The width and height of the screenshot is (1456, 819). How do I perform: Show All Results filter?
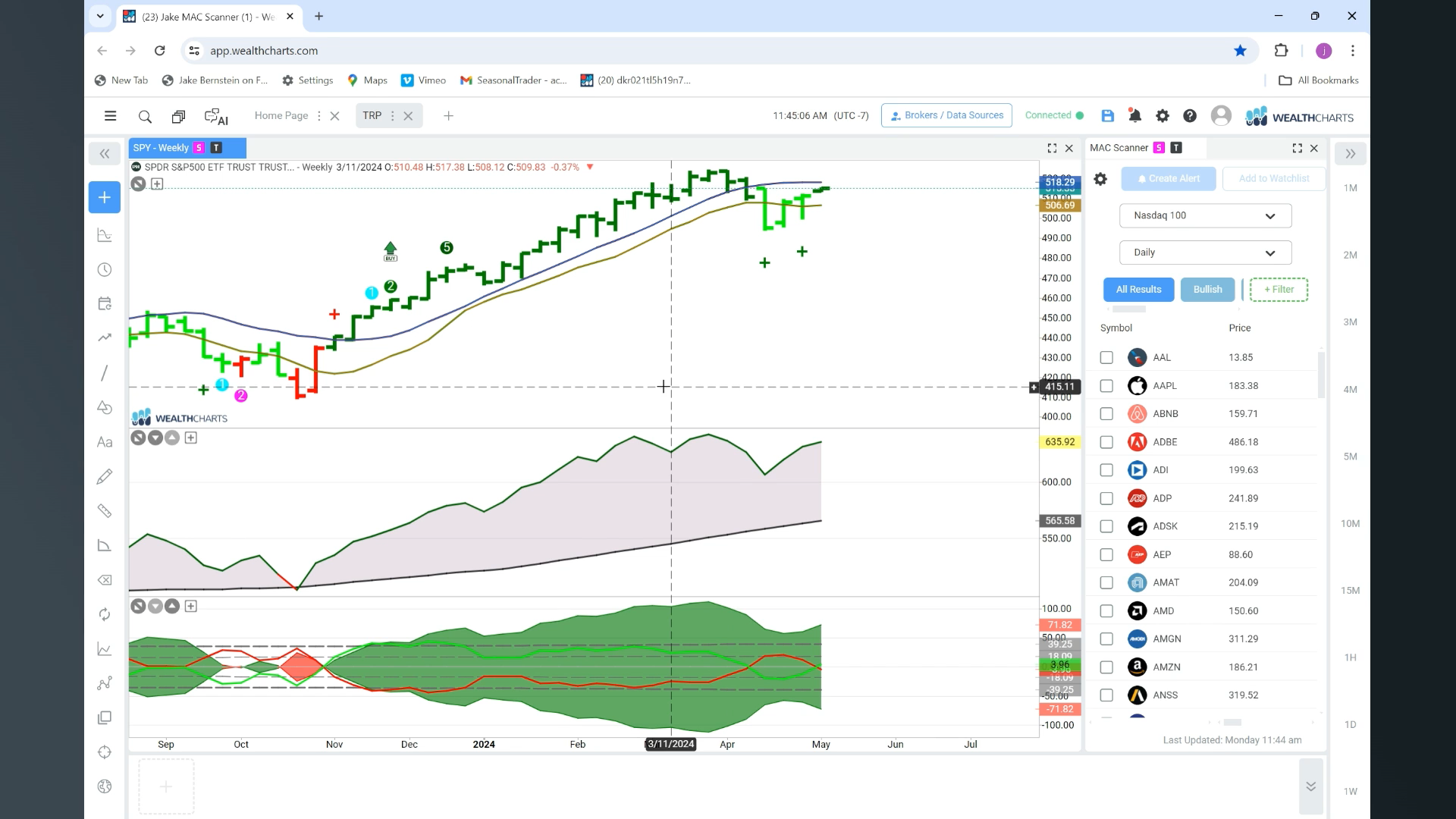point(1138,290)
